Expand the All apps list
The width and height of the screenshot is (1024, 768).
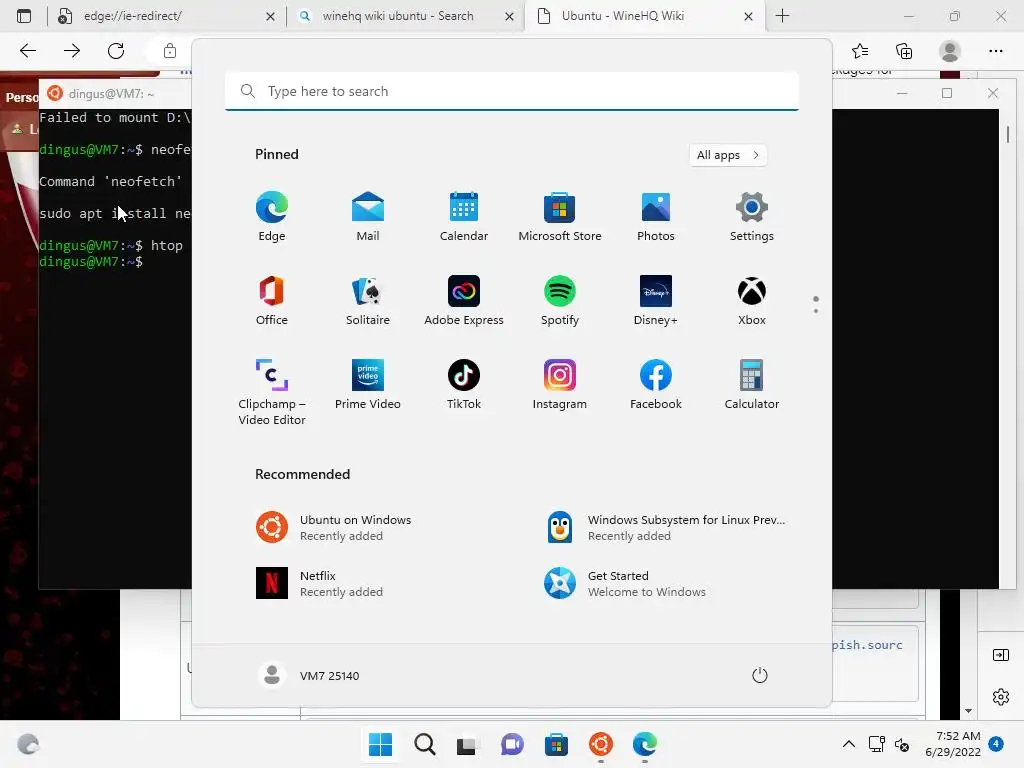pyautogui.click(x=728, y=155)
